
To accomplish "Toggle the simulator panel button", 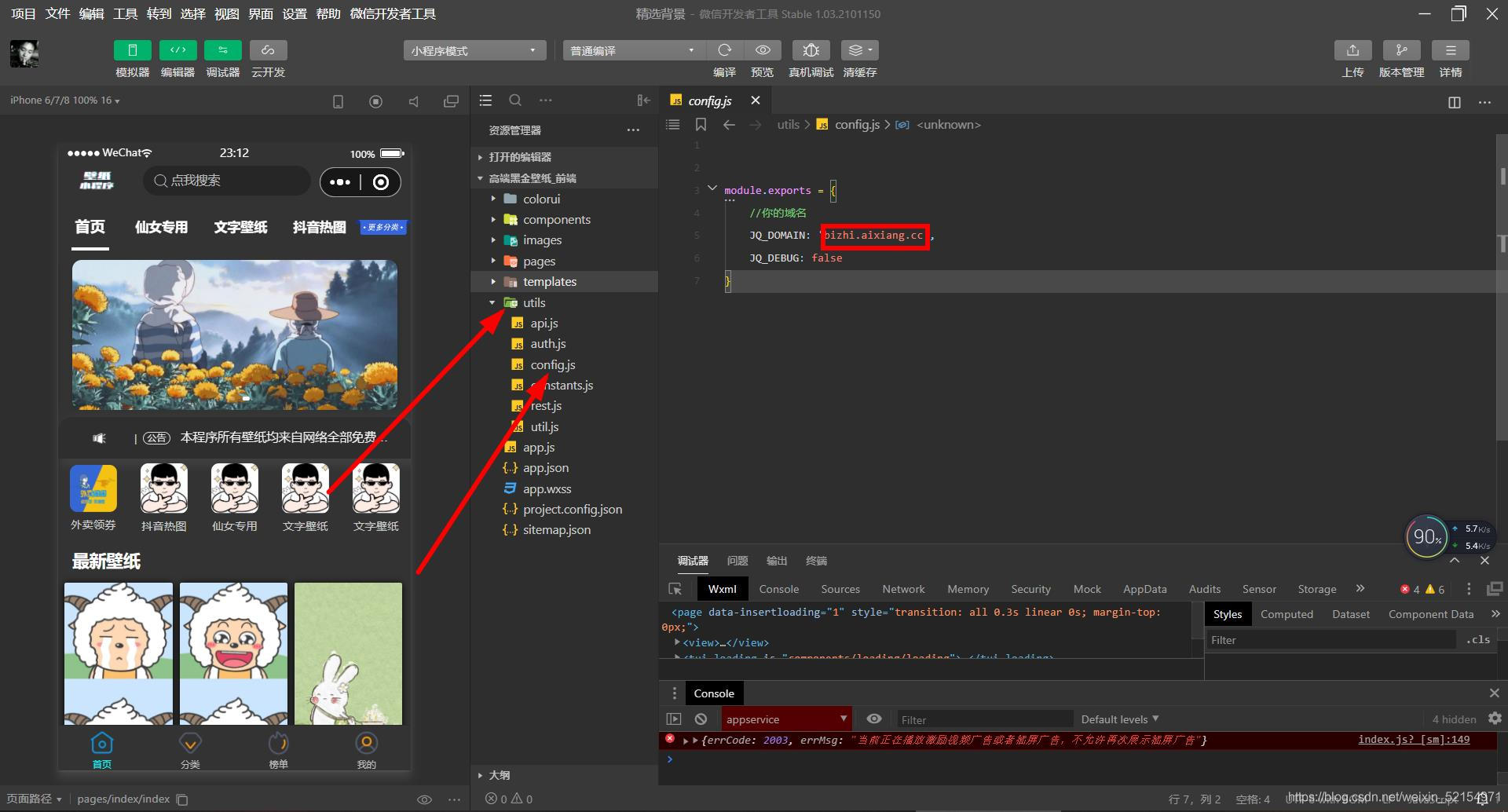I will click(x=132, y=50).
